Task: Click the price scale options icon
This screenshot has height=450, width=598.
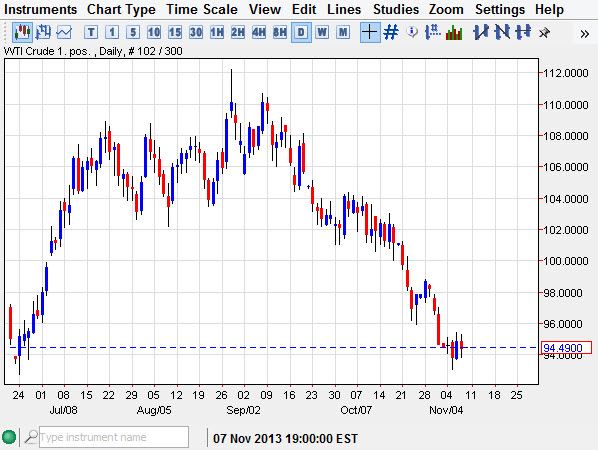Action: click(x=432, y=32)
